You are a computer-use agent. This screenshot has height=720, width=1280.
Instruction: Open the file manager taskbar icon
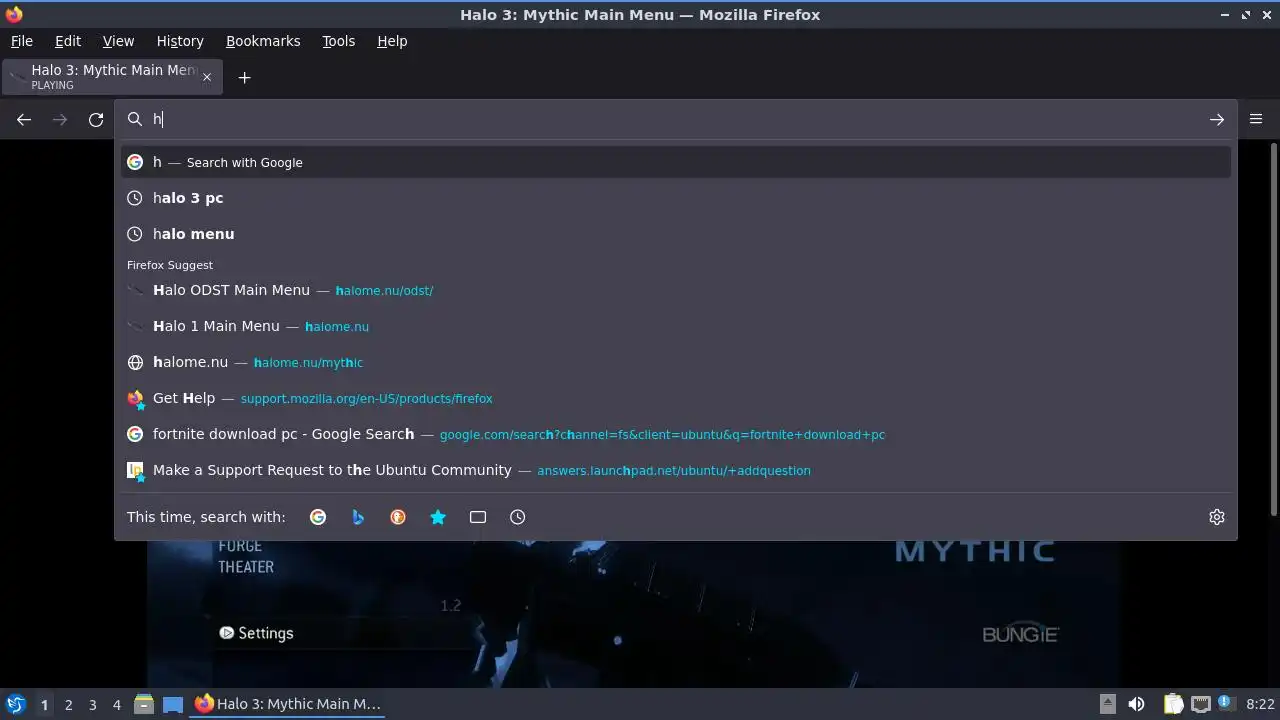click(143, 704)
